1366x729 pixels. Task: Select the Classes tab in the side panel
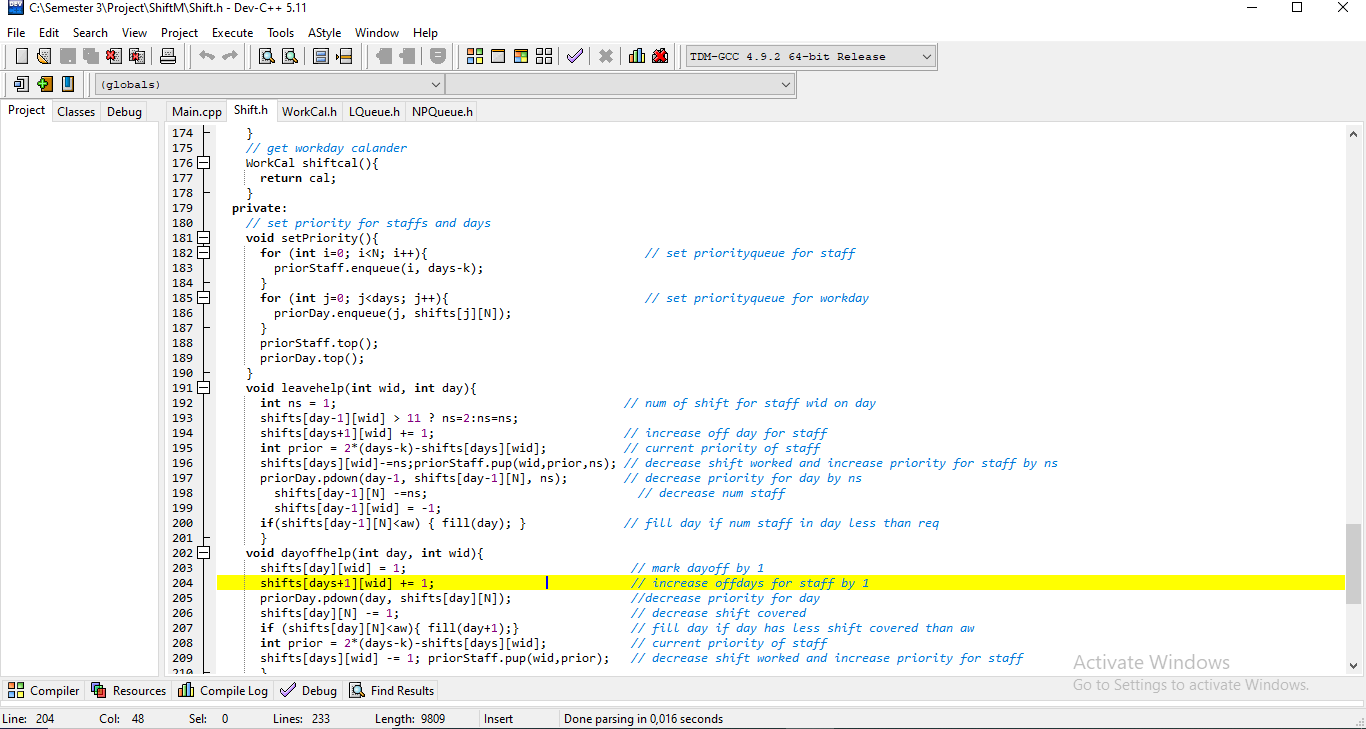tap(76, 112)
